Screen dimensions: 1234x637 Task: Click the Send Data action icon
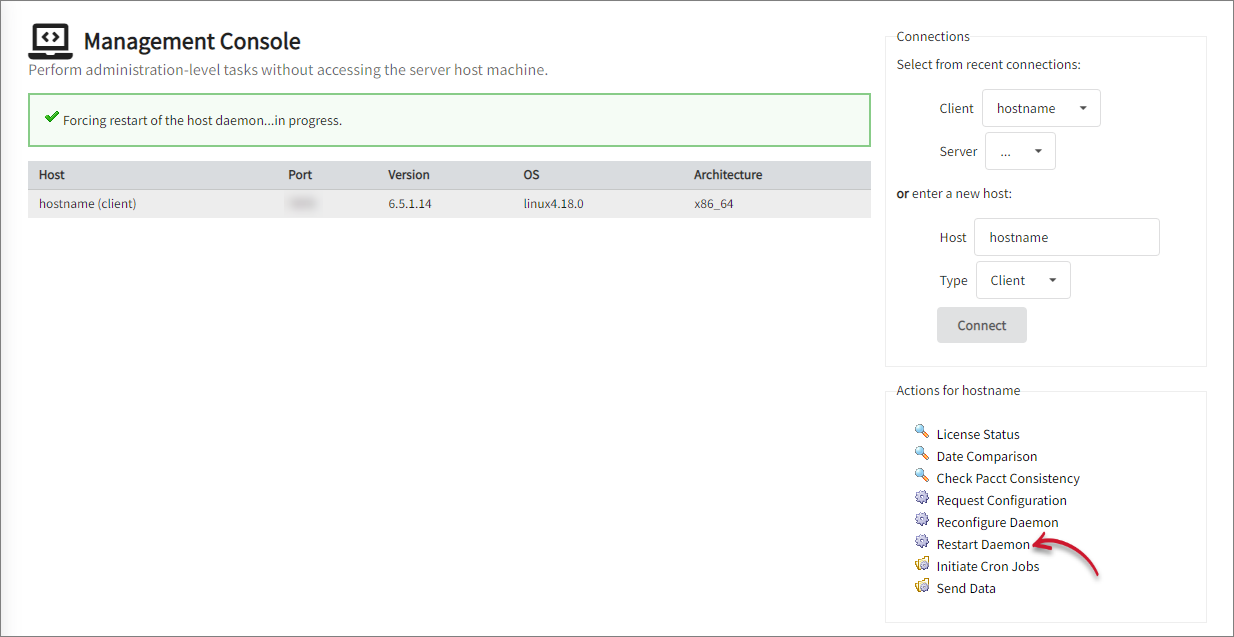click(922, 586)
